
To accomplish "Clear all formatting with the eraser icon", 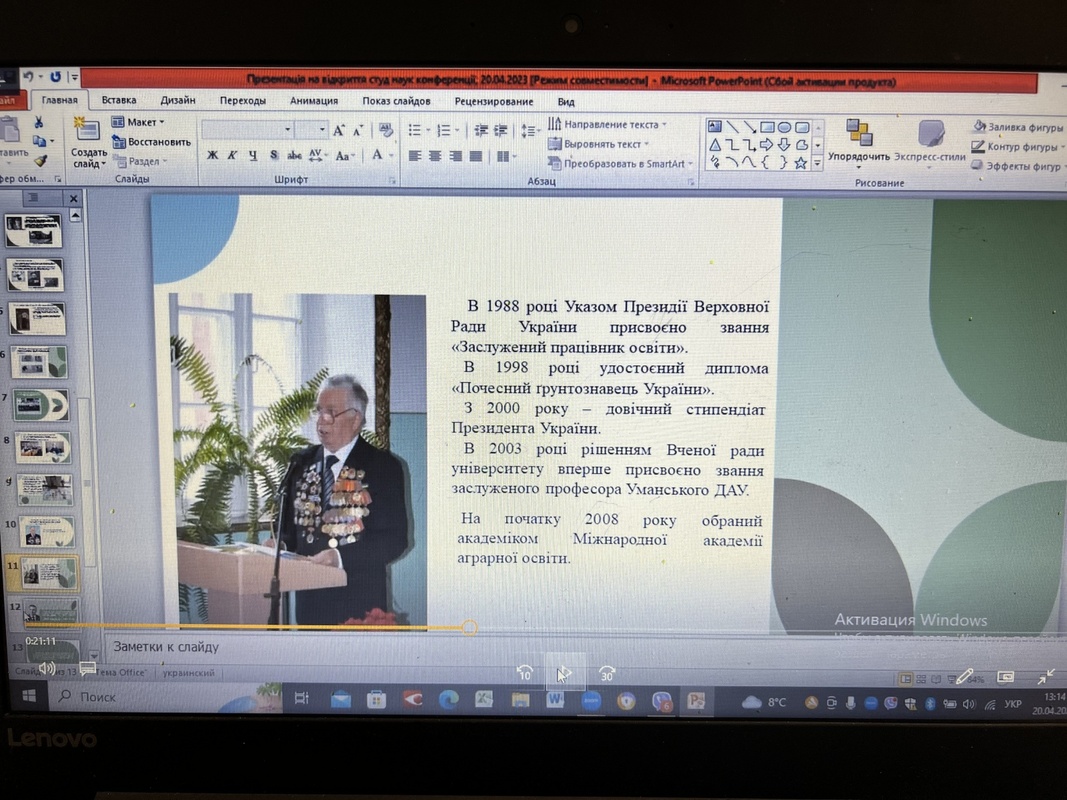I will tap(386, 129).
